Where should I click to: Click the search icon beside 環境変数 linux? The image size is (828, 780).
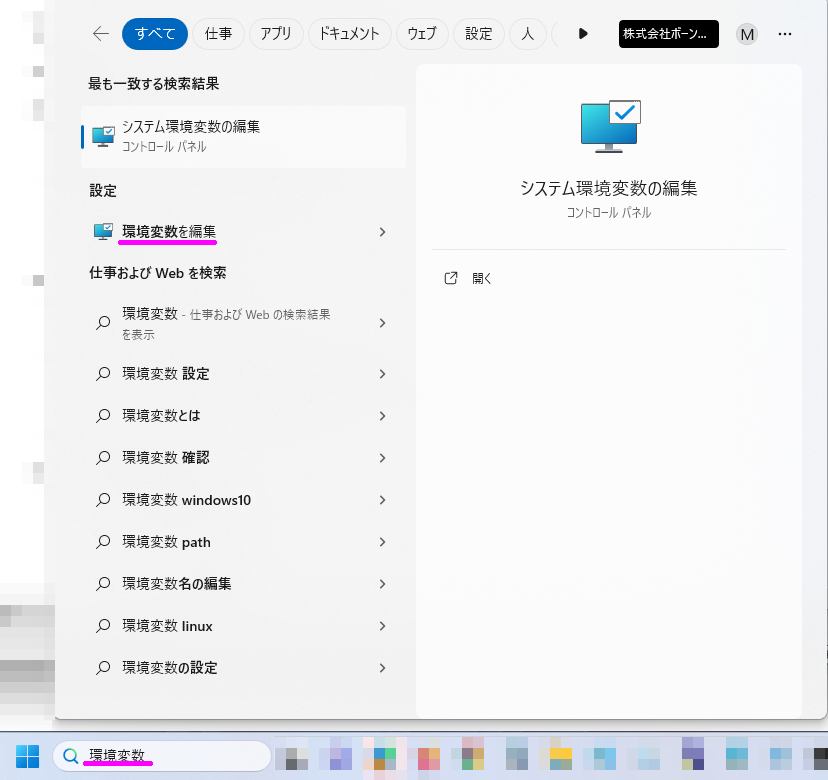(103, 626)
